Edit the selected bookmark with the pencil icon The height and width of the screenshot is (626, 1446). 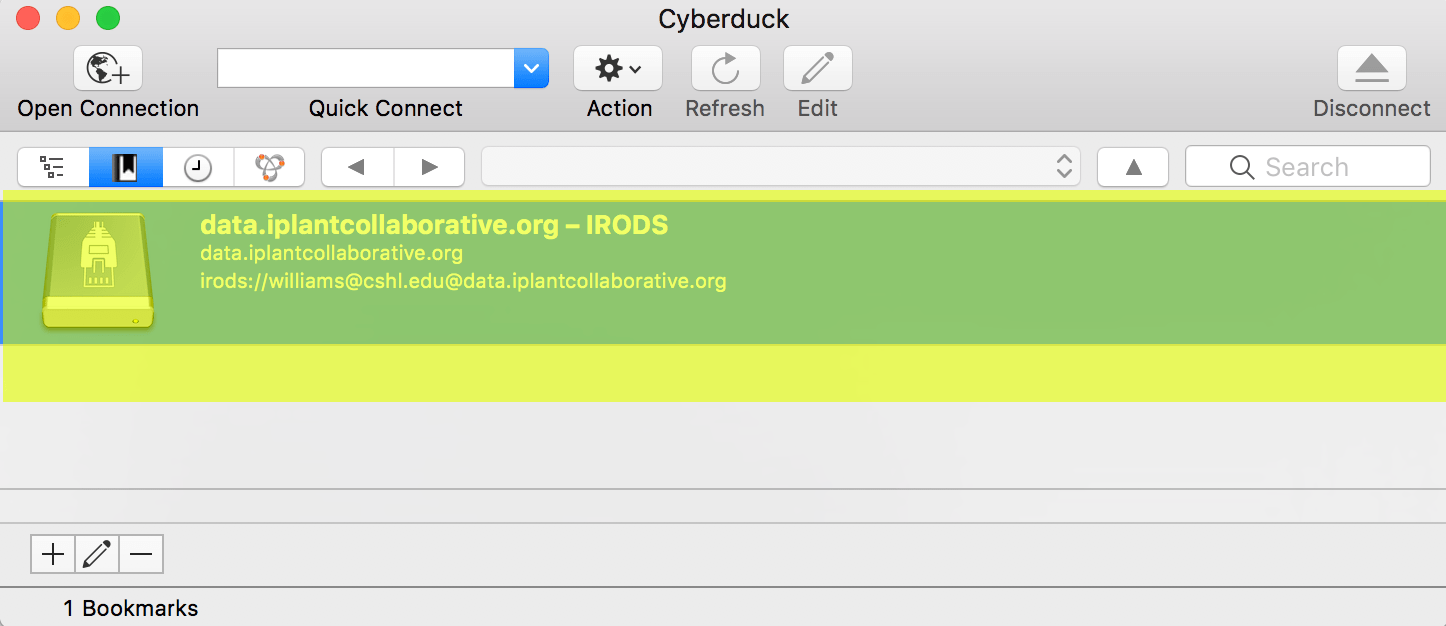coord(96,553)
